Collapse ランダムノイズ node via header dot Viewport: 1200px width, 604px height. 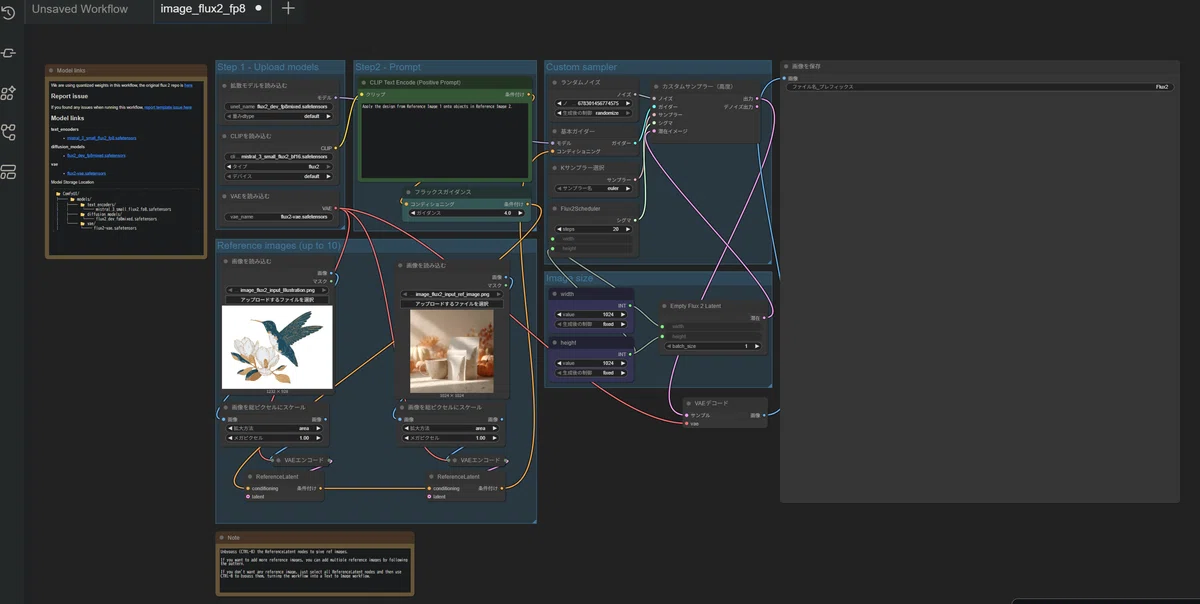point(554,82)
